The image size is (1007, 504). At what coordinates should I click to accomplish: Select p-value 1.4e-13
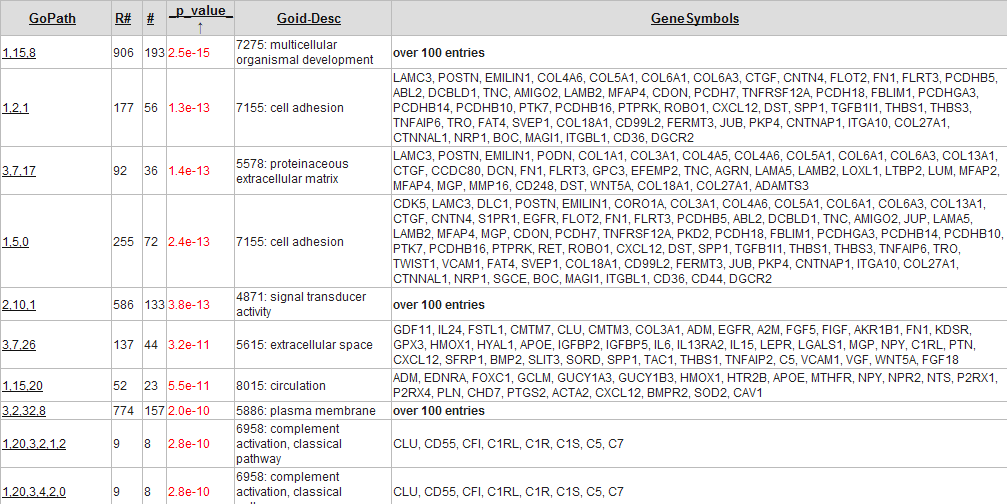[188, 169]
